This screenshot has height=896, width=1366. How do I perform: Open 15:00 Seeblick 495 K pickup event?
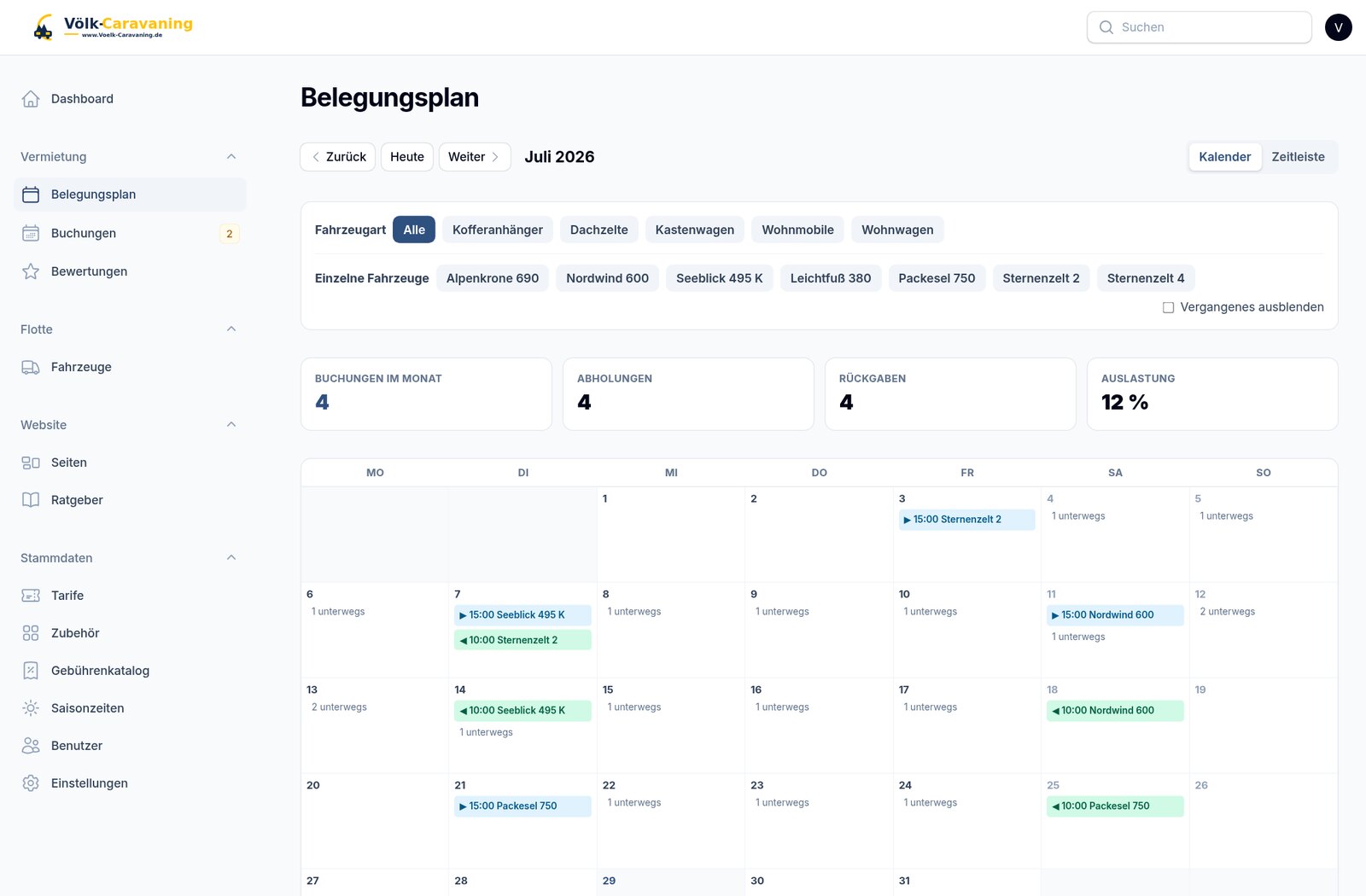click(522, 615)
